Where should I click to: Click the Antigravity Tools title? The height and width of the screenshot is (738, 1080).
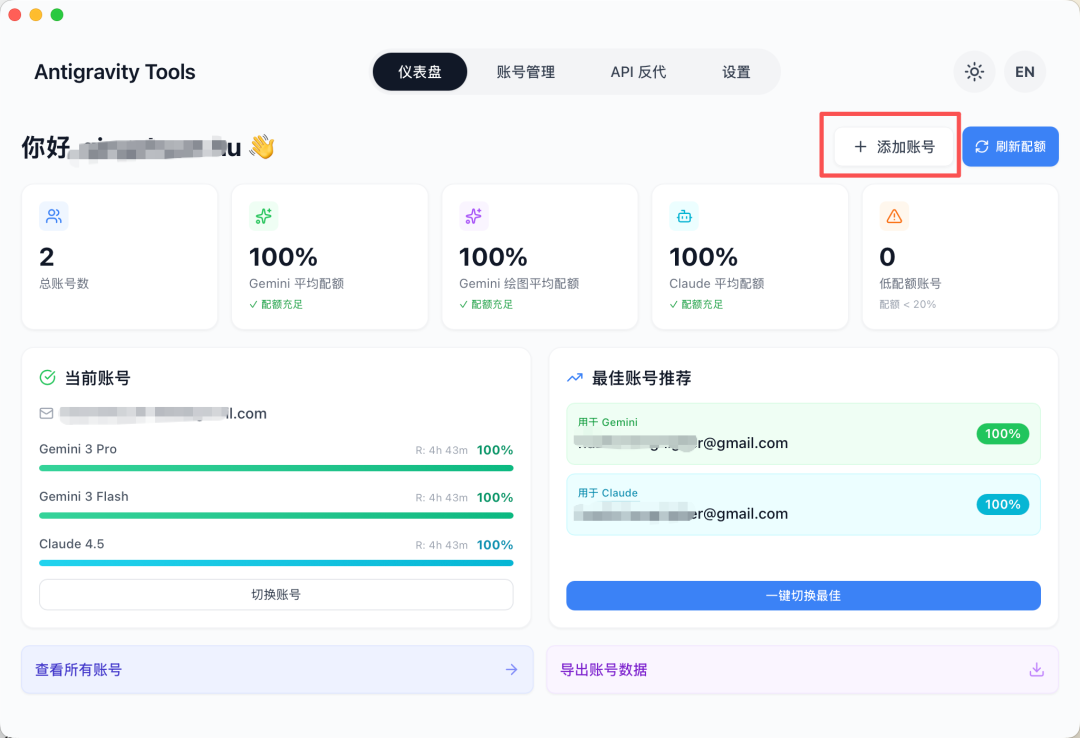coord(115,72)
